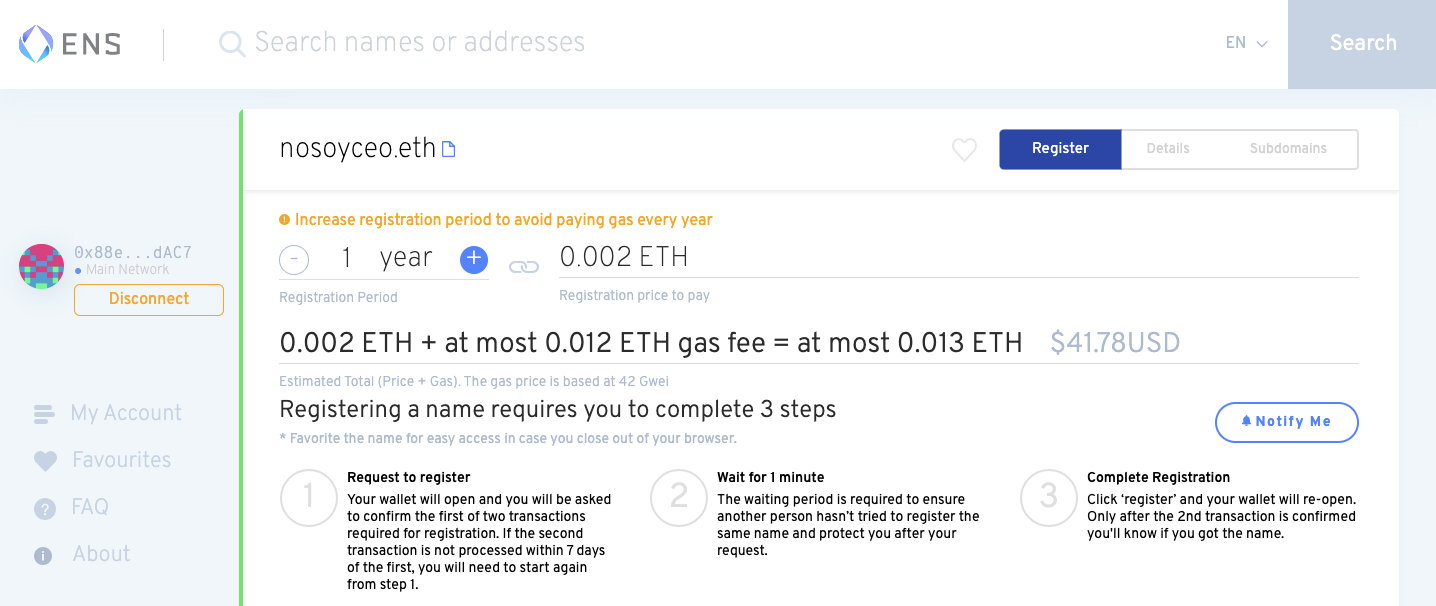Click the Favourites heart icon in sidebar
Image resolution: width=1436 pixels, height=606 pixels.
coord(44,460)
